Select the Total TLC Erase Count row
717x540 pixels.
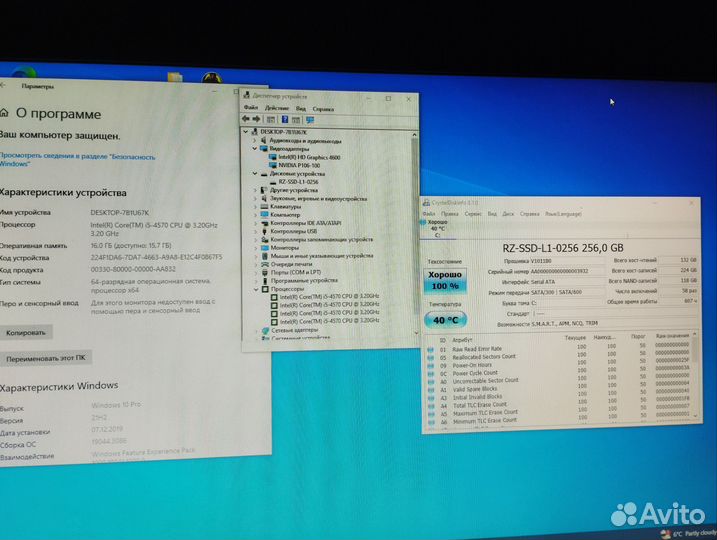[x=560, y=405]
